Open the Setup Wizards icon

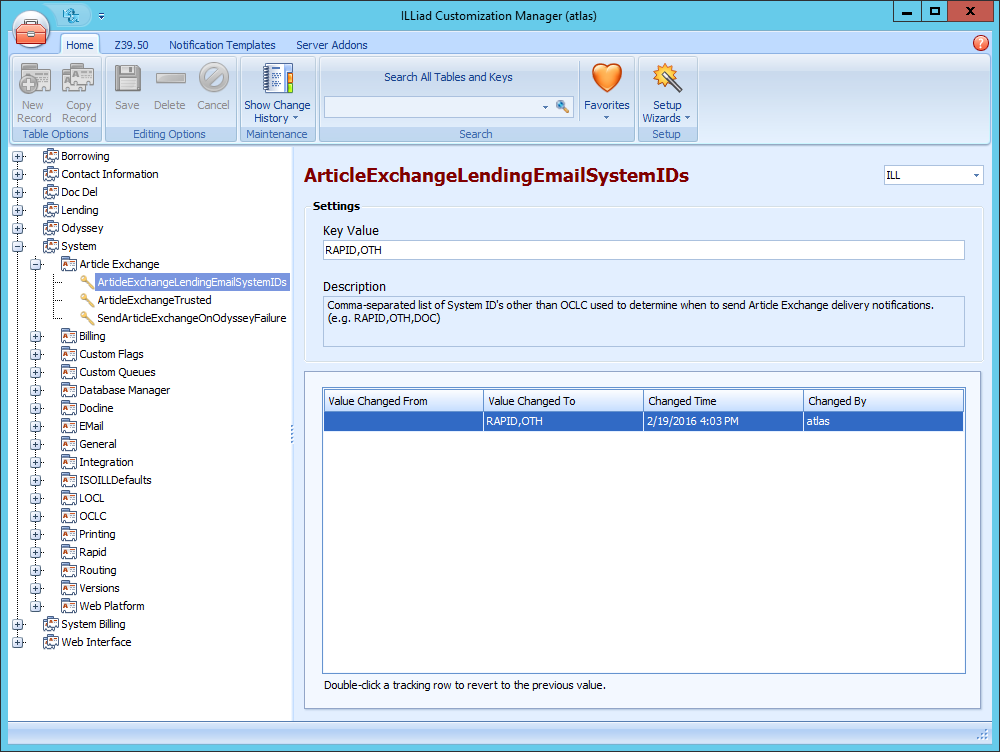coord(666,79)
